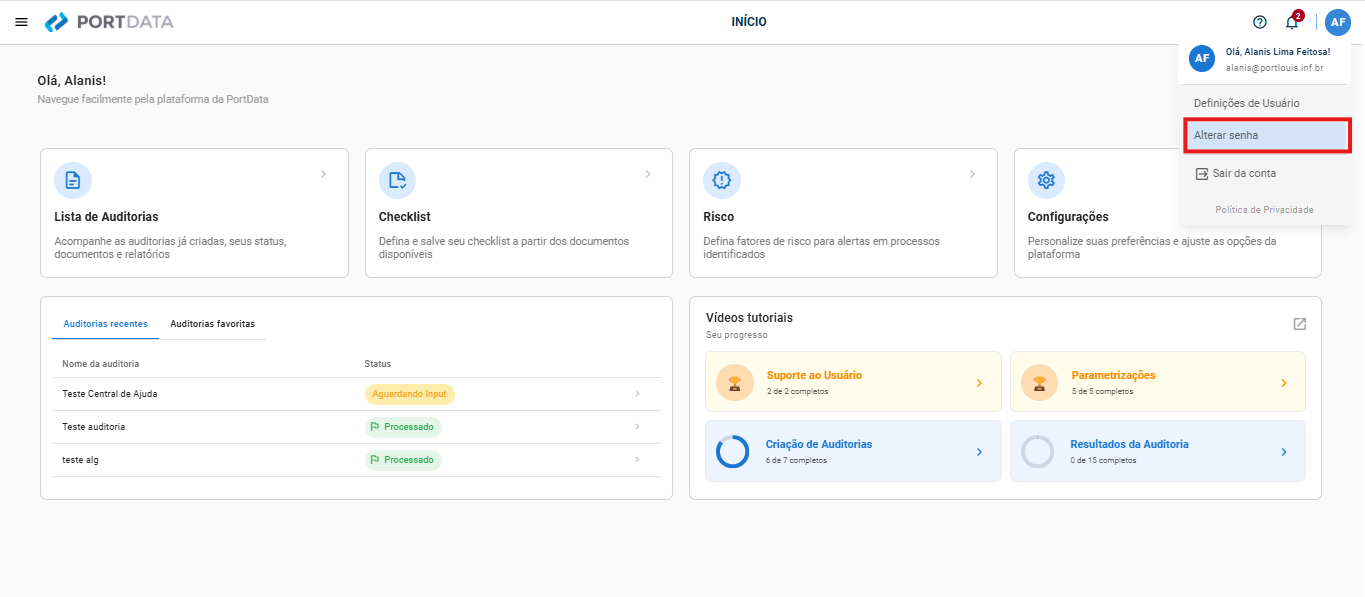Click the help question mark icon

(1260, 22)
